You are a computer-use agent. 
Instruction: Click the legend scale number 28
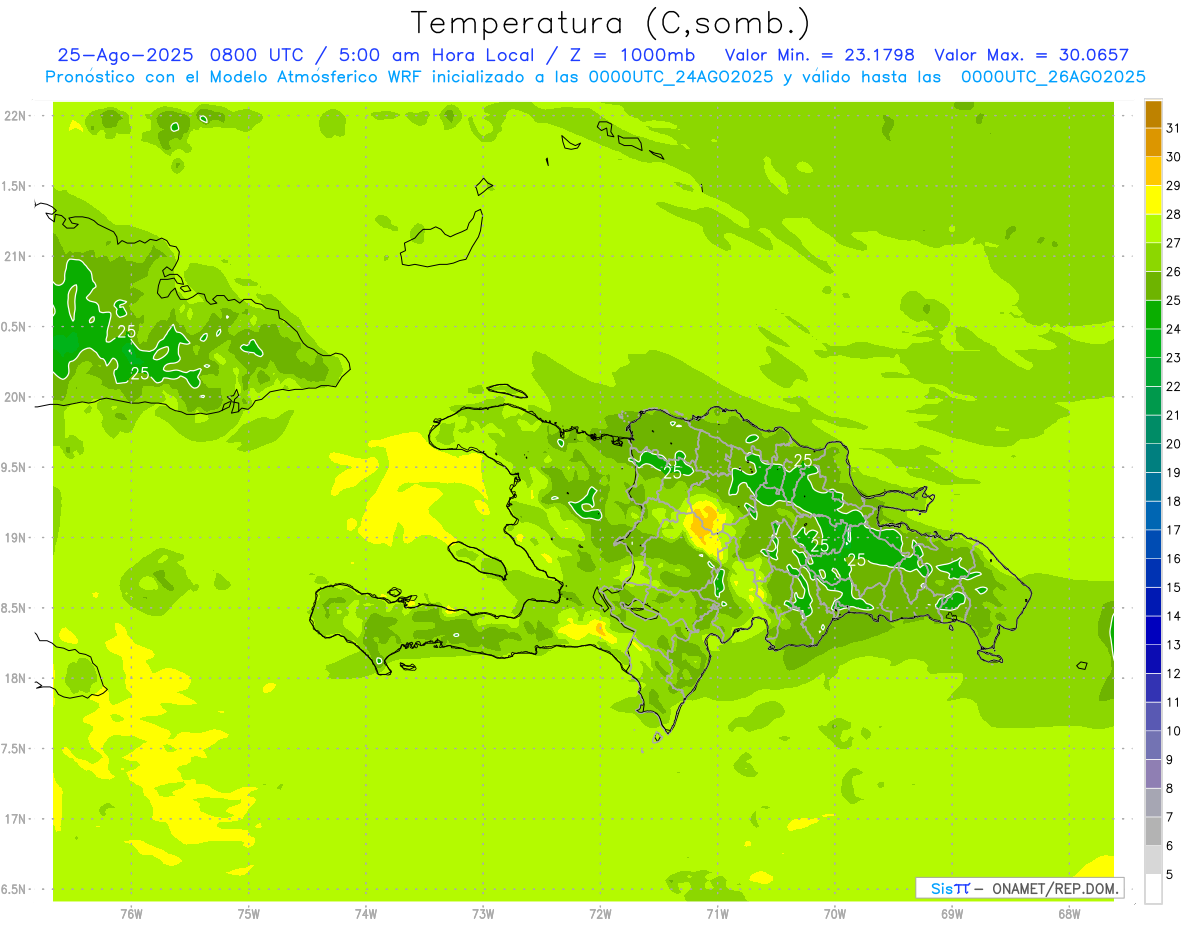click(1173, 214)
